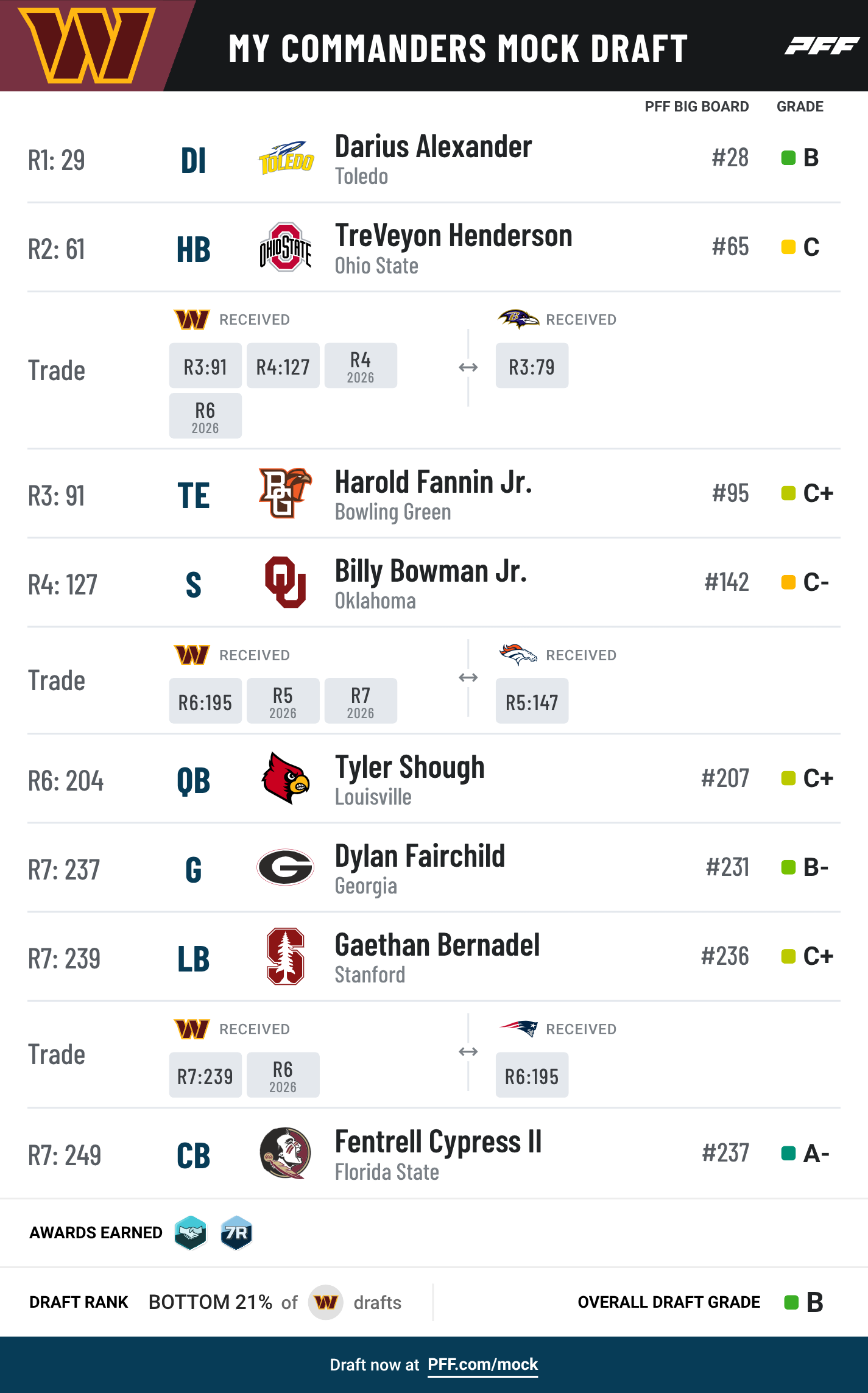
Task: Click the Ohio State team logo
Action: (x=286, y=247)
